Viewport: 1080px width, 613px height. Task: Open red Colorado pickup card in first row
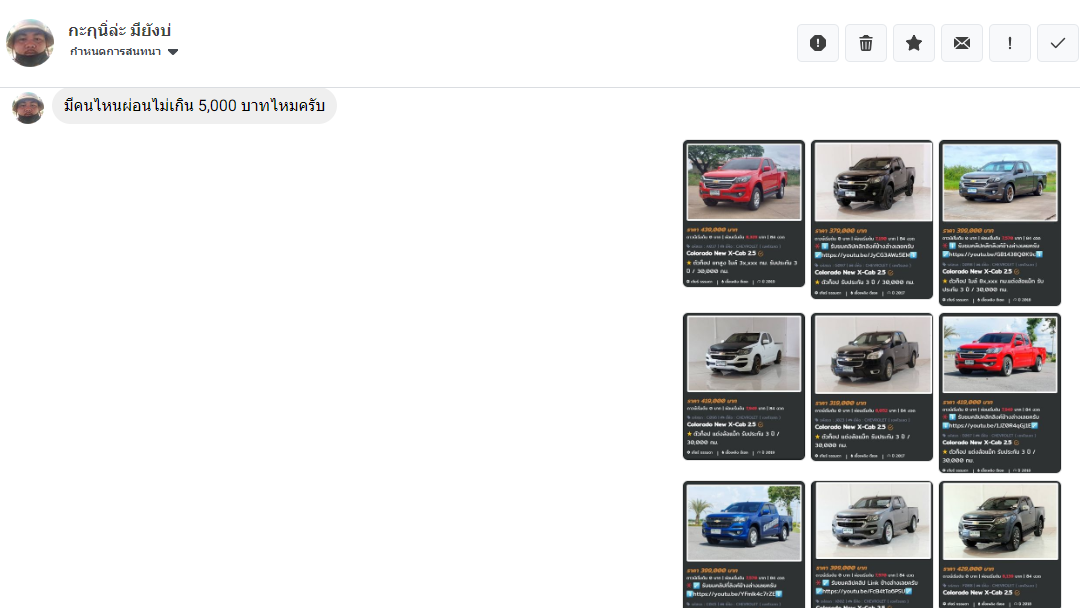tap(744, 214)
